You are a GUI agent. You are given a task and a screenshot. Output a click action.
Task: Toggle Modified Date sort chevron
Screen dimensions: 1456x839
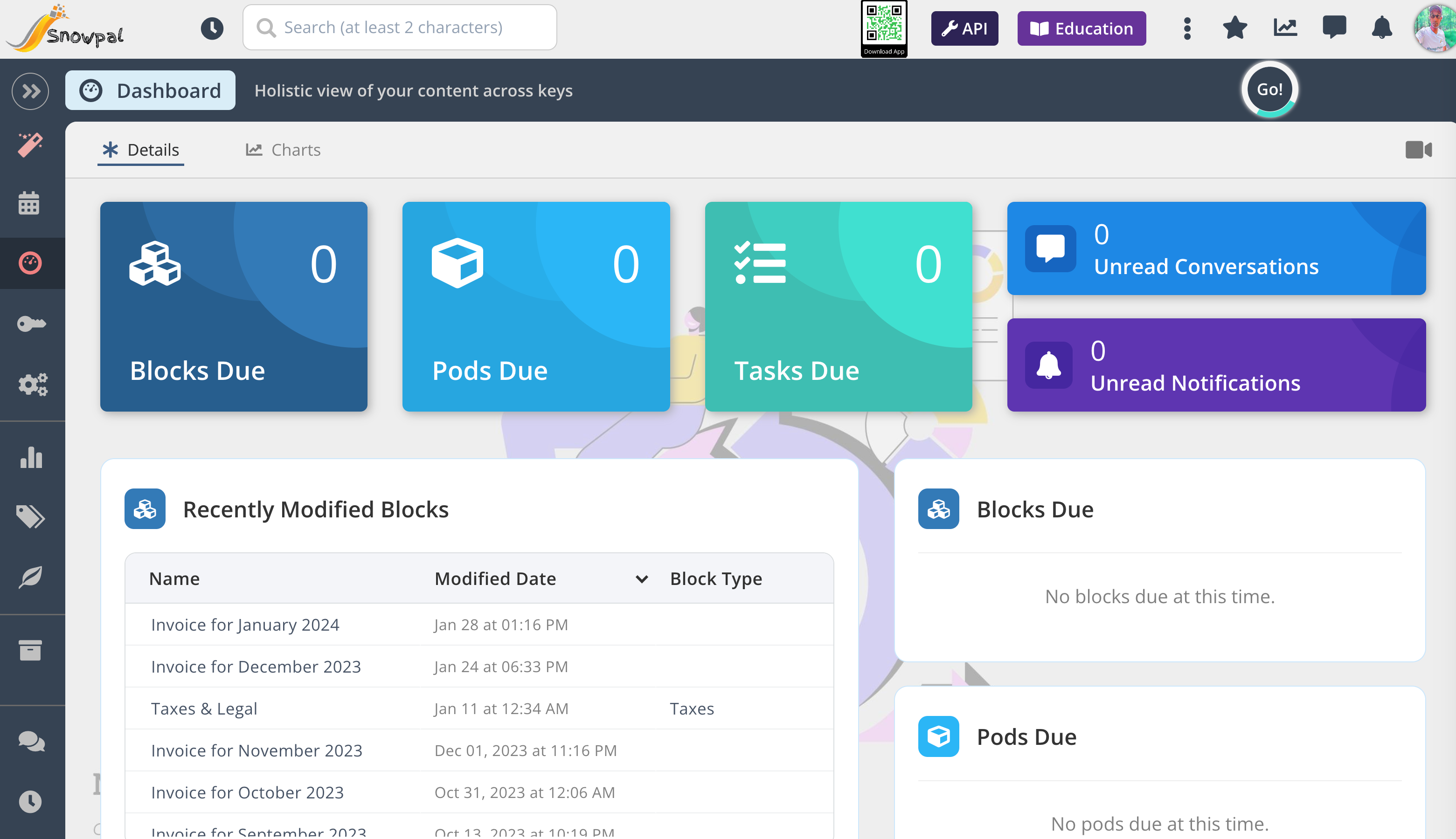click(642, 579)
